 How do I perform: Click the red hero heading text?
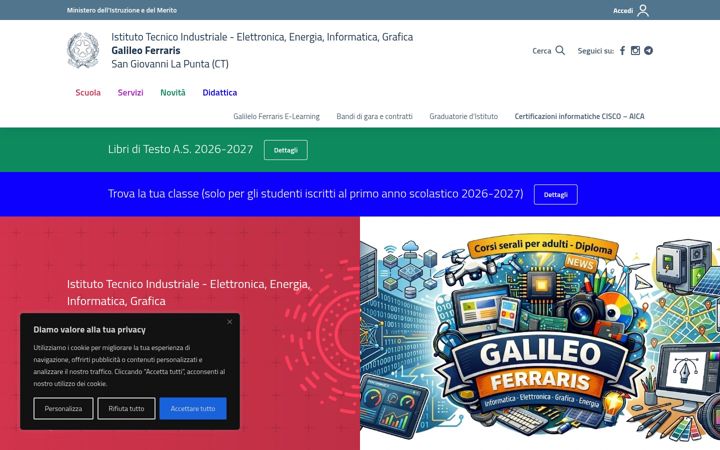coord(189,292)
